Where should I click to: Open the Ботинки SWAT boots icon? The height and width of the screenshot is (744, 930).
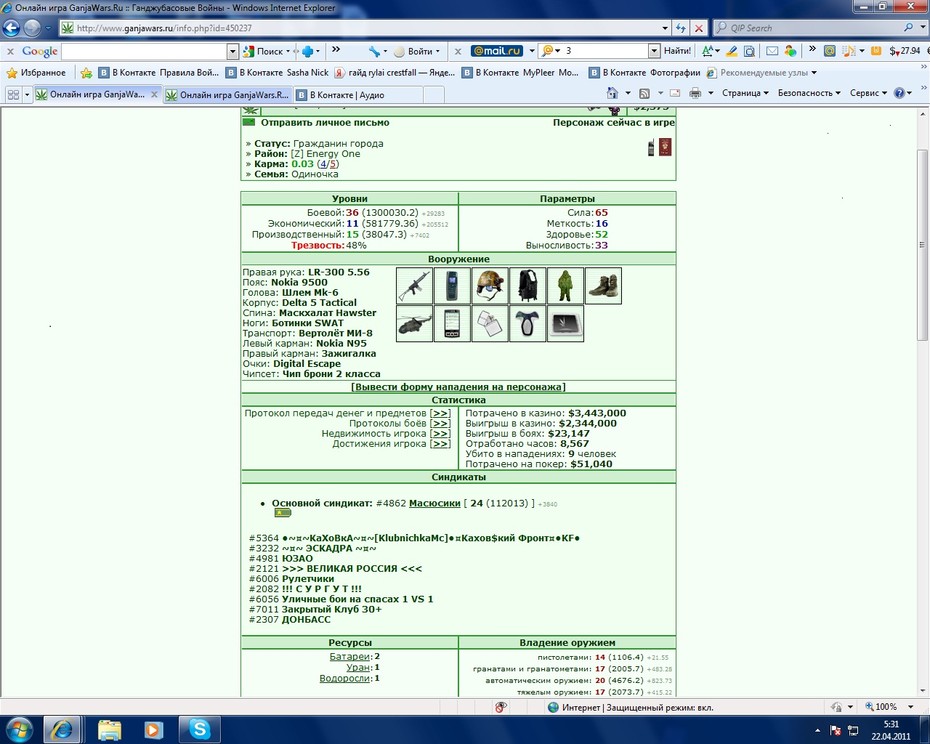(603, 285)
